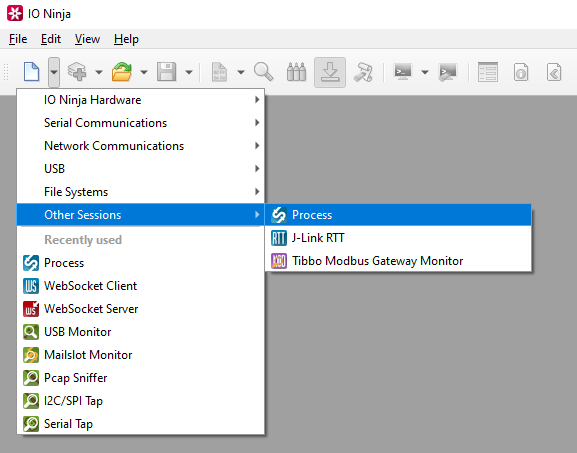The height and width of the screenshot is (453, 577).
Task: Click the hex log file icon
Action: click(219, 72)
